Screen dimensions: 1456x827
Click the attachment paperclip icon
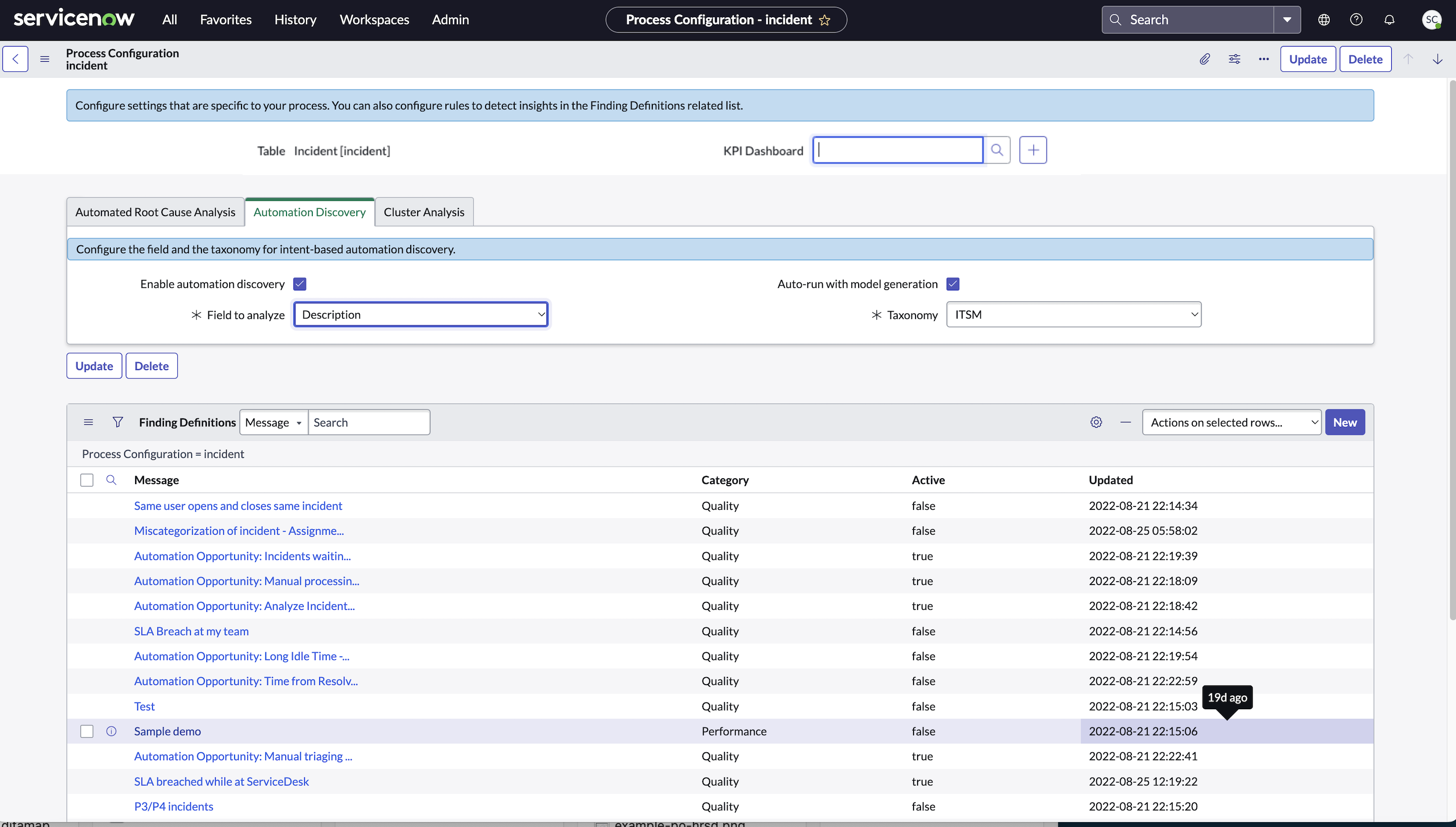pos(1205,59)
